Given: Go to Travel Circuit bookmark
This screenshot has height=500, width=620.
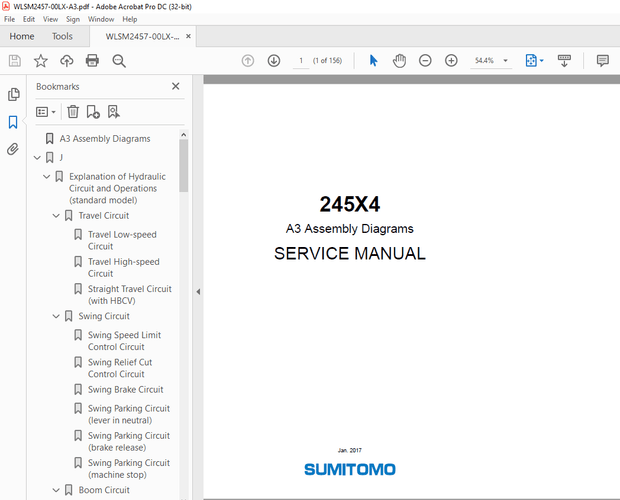Looking at the screenshot, I should tap(104, 216).
